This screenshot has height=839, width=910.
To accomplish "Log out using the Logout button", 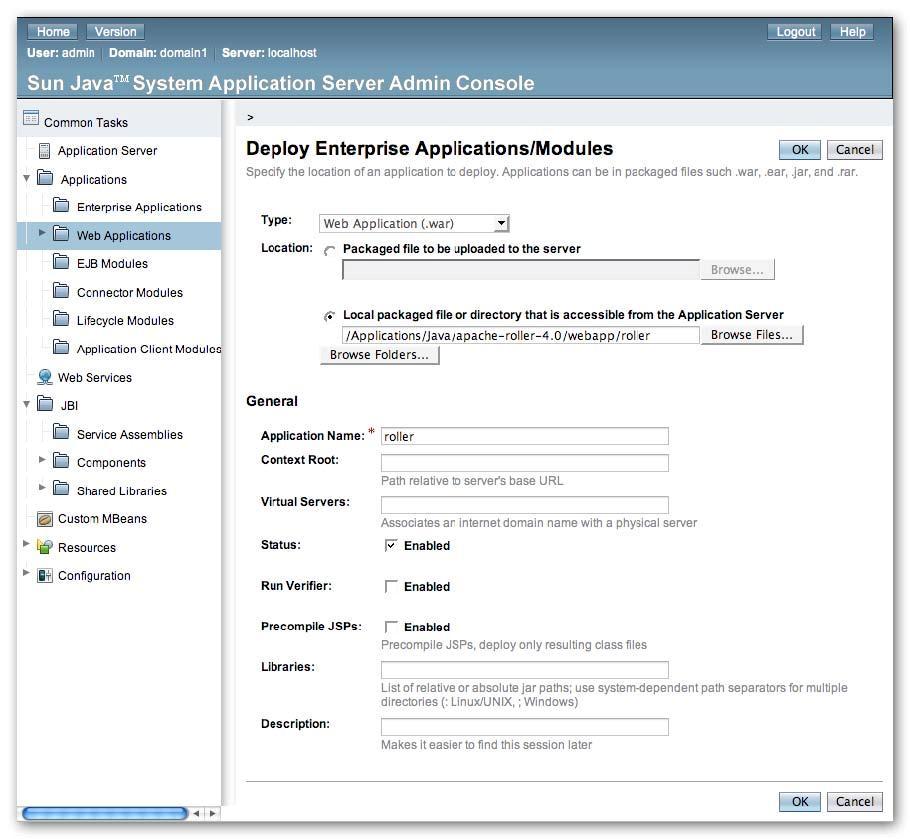I will [x=796, y=32].
